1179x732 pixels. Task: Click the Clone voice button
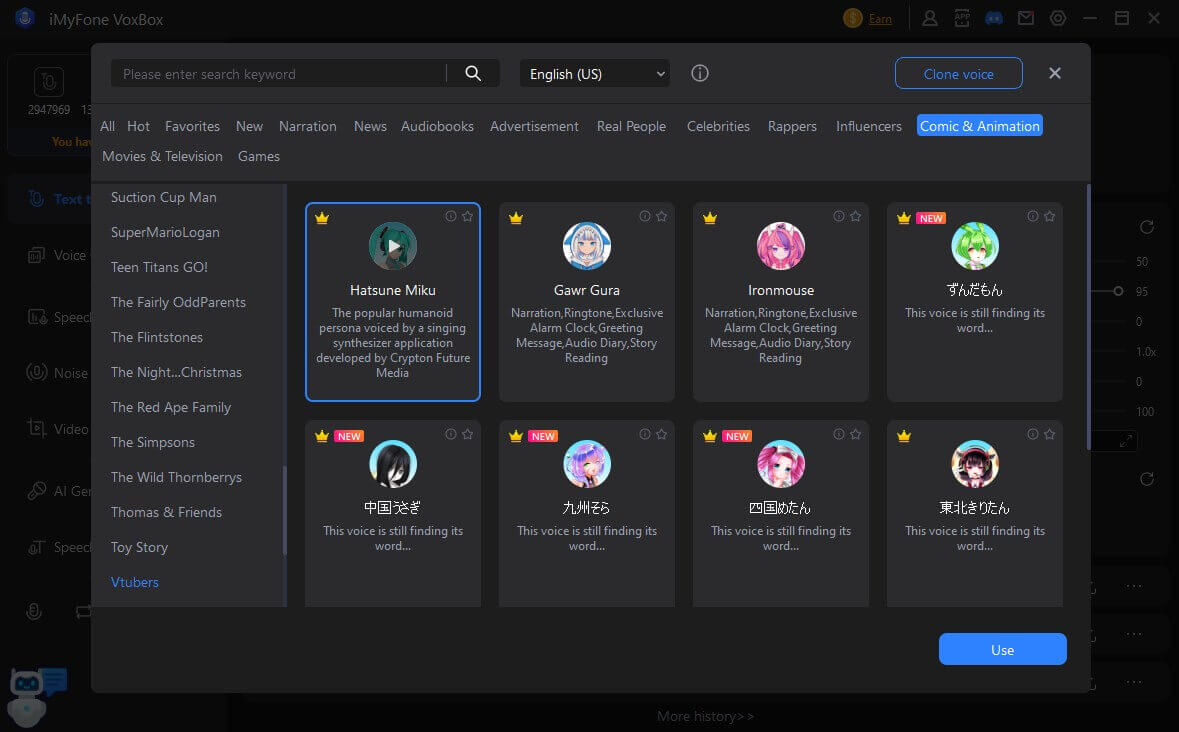(x=959, y=74)
